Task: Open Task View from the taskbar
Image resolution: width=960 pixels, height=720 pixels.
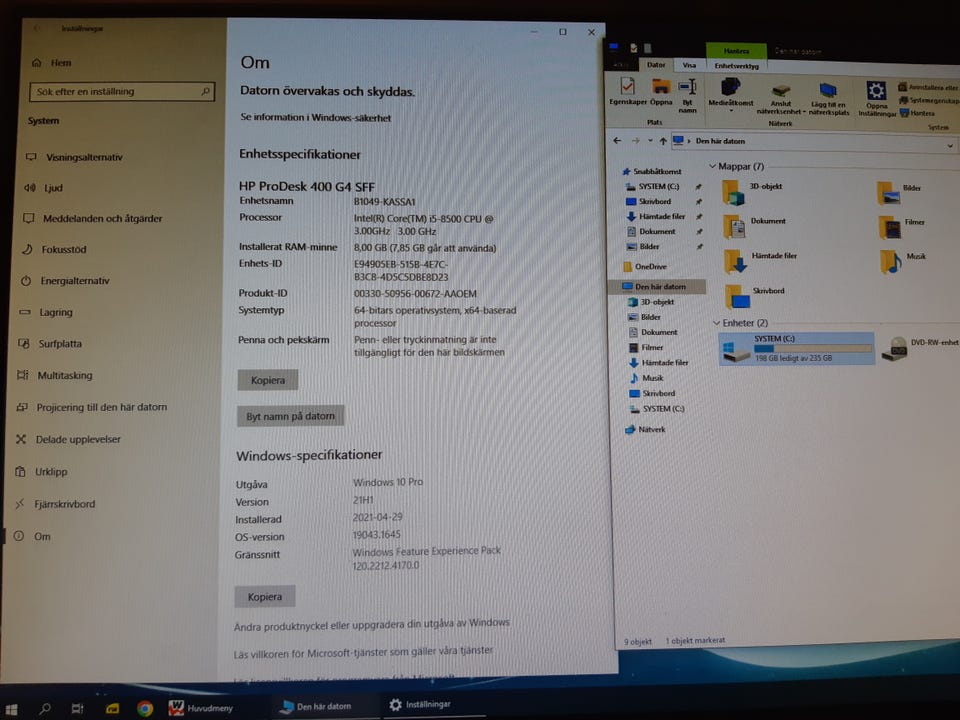Action: 77,708
